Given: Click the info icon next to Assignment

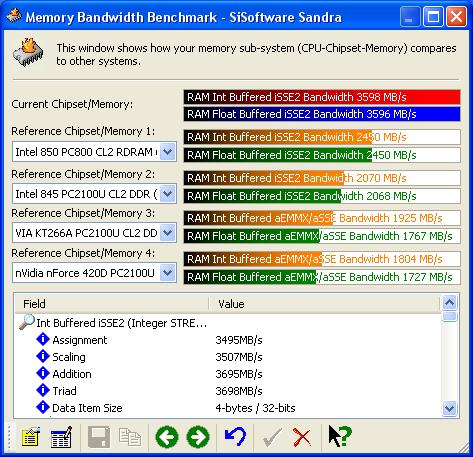Looking at the screenshot, I should point(43,339).
